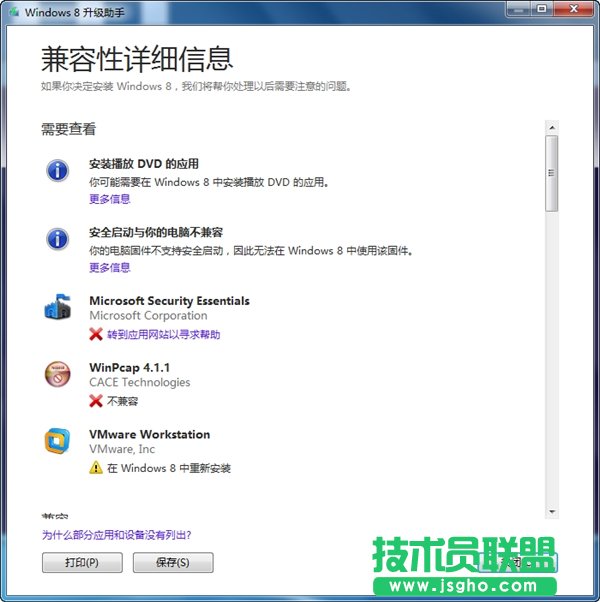Screen dimensions: 600x602
Task: Click the vertical scrollbar thumb
Action: [552, 173]
